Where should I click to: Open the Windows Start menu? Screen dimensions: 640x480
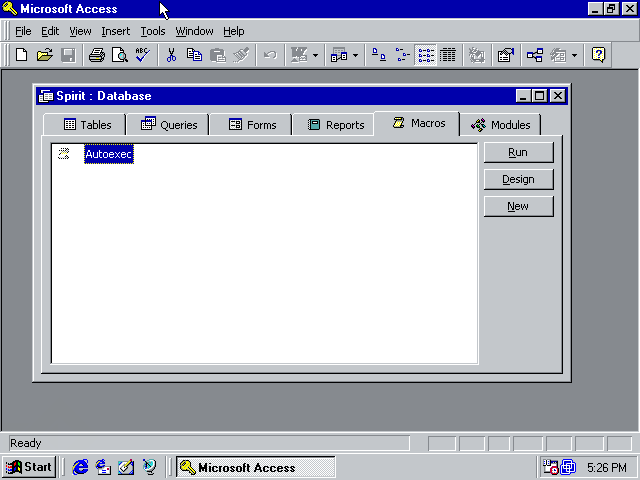29,467
